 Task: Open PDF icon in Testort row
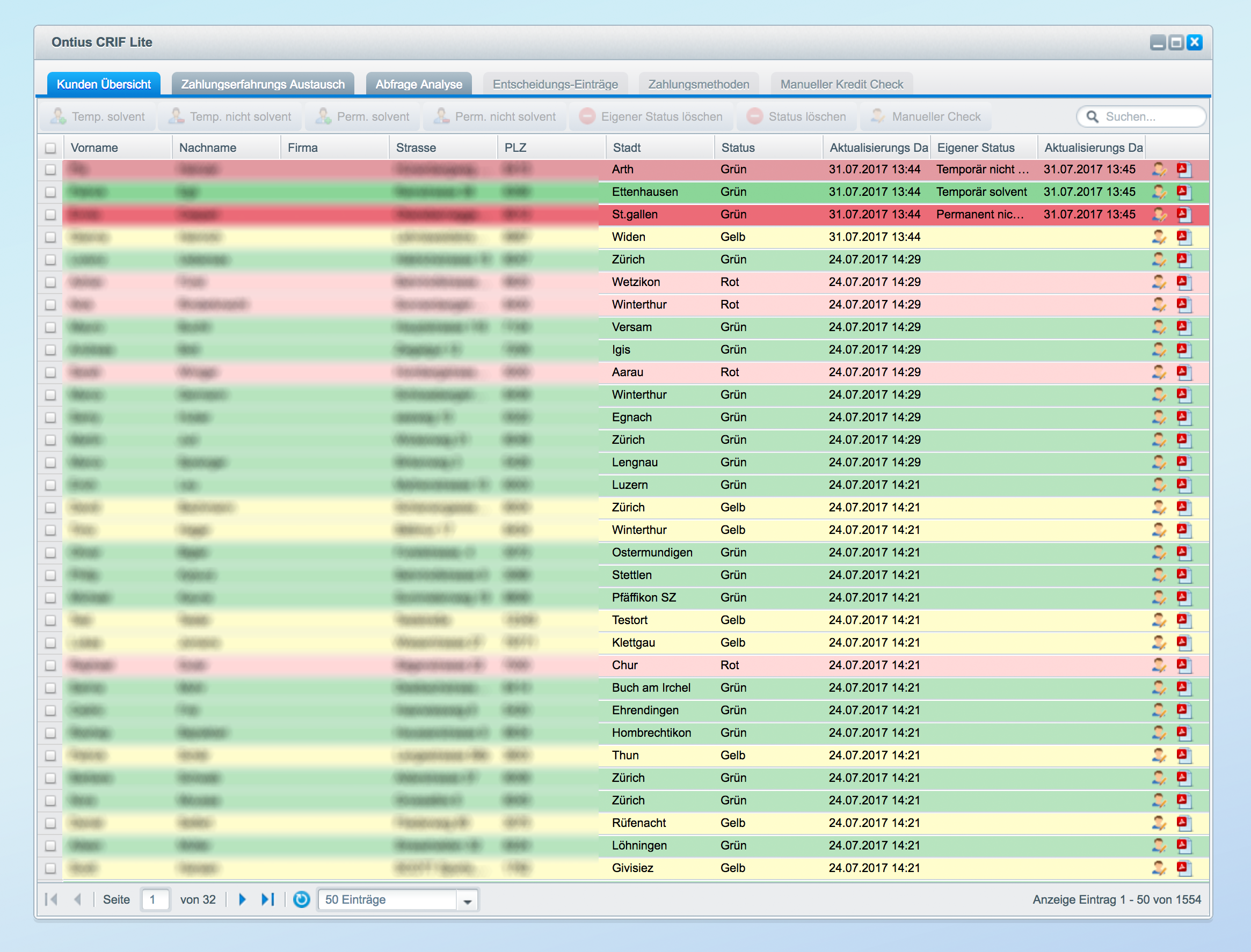(x=1183, y=620)
